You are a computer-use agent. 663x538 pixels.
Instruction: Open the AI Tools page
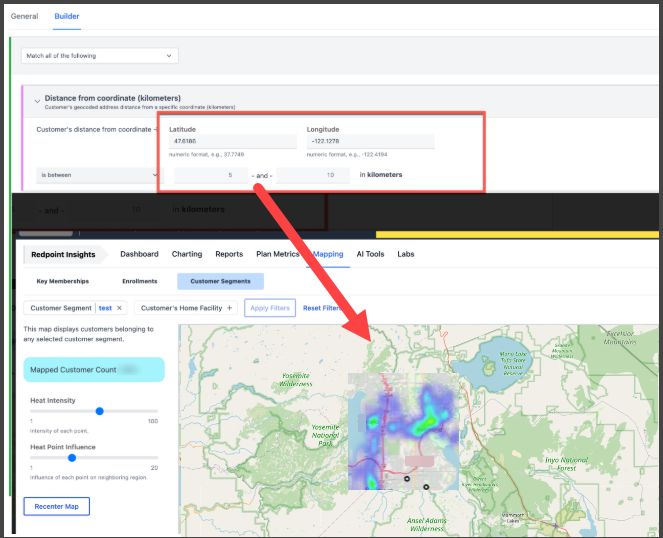[370, 254]
